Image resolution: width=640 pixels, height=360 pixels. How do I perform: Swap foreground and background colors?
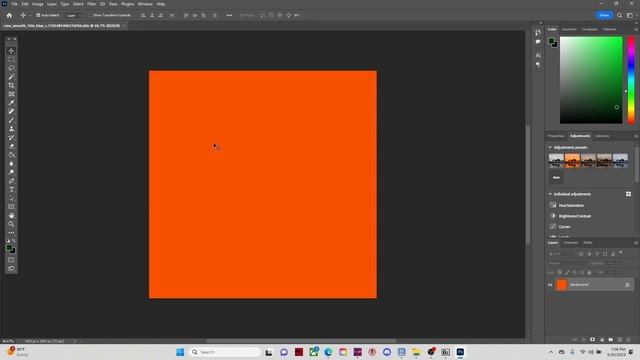pyautogui.click(x=14, y=241)
